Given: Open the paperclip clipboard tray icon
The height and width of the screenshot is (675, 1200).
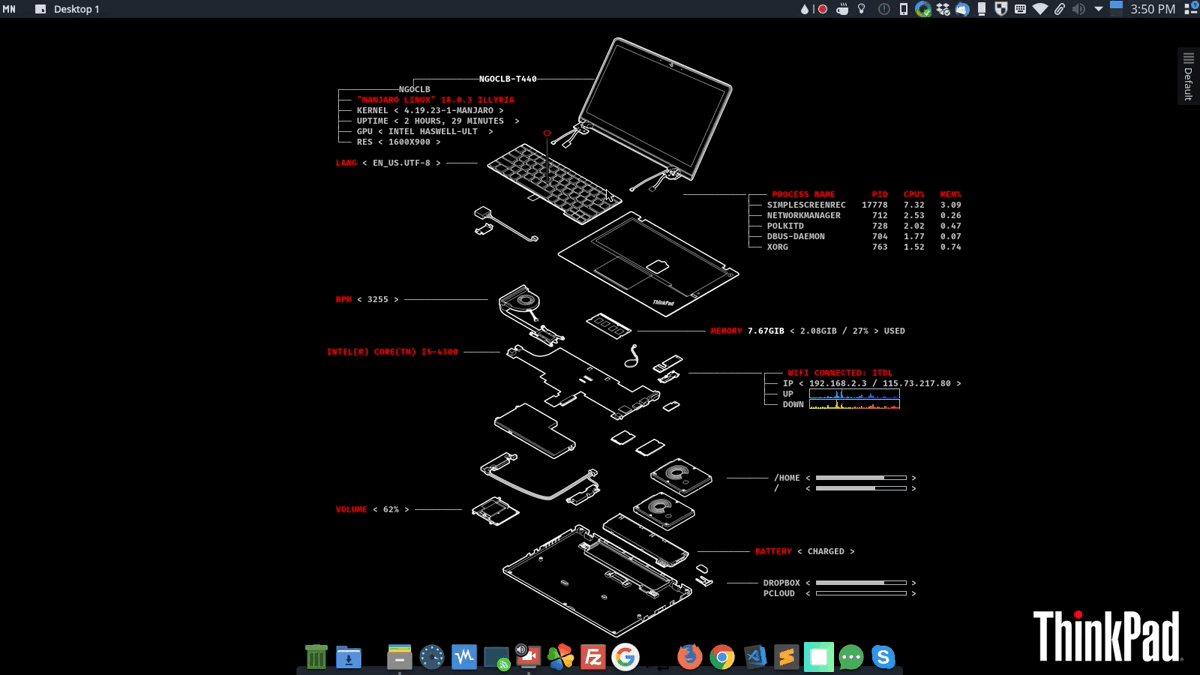Looking at the screenshot, I should [1060, 9].
